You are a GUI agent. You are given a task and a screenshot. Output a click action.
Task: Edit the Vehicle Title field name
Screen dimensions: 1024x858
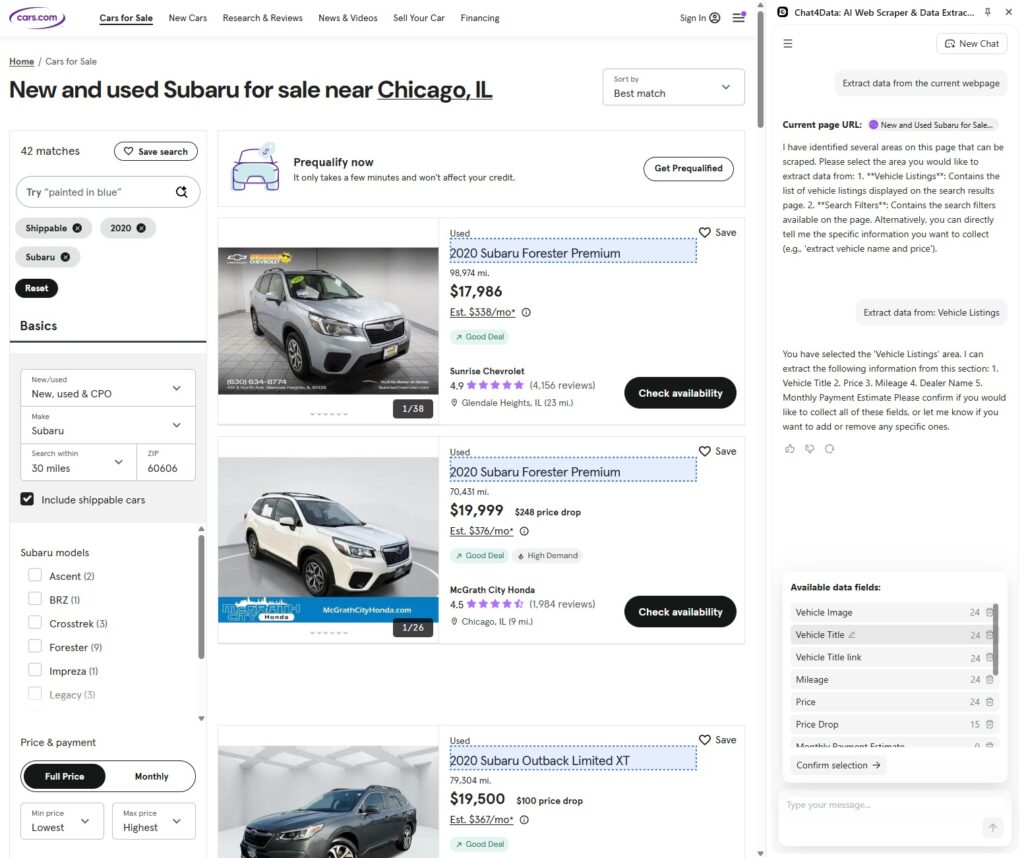pyautogui.click(x=852, y=635)
